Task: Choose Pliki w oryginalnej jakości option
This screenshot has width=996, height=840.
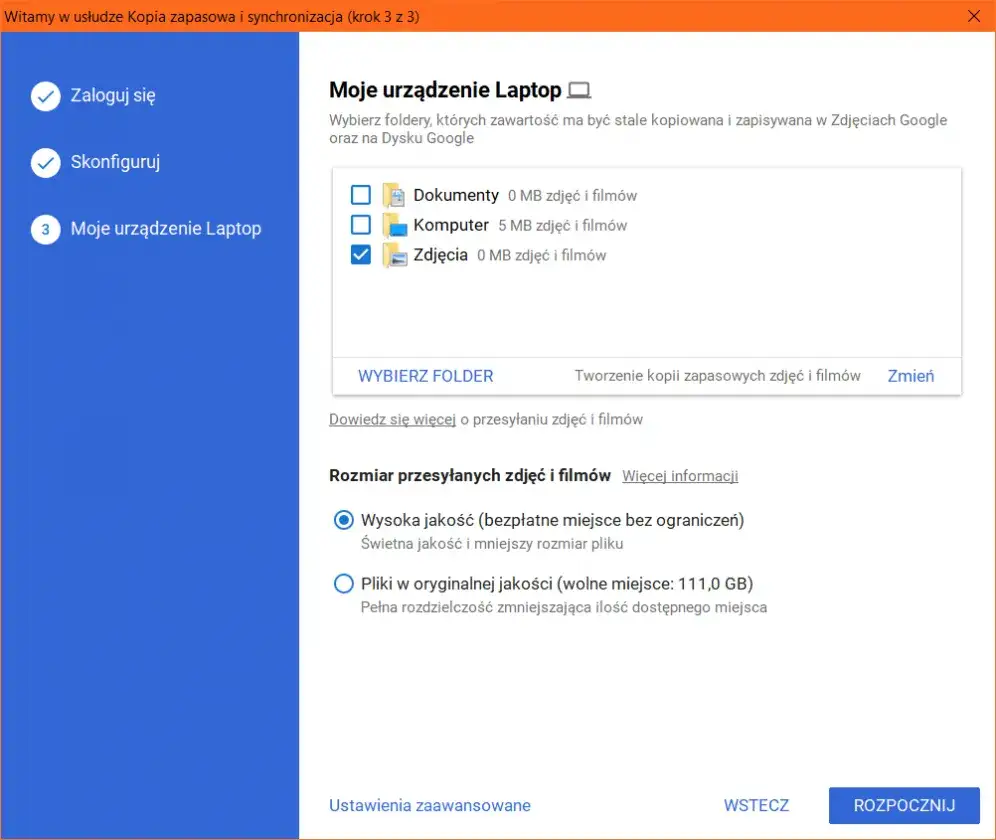Action: coord(344,583)
